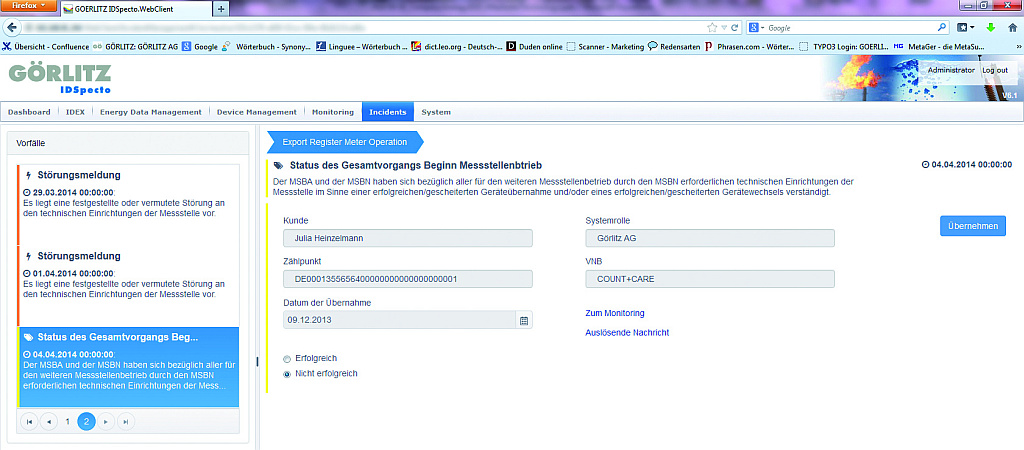Open the Auslösende Nachricht link

pyautogui.click(x=626, y=332)
